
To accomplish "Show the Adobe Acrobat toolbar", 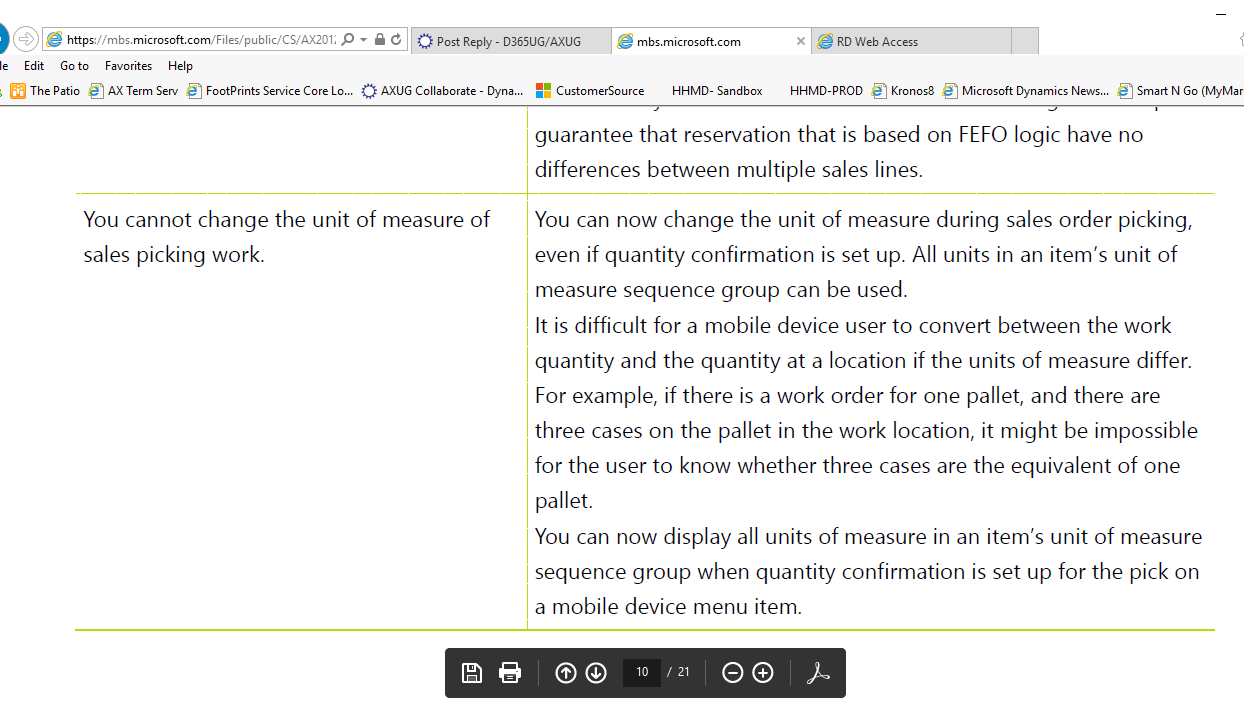I will (x=818, y=673).
